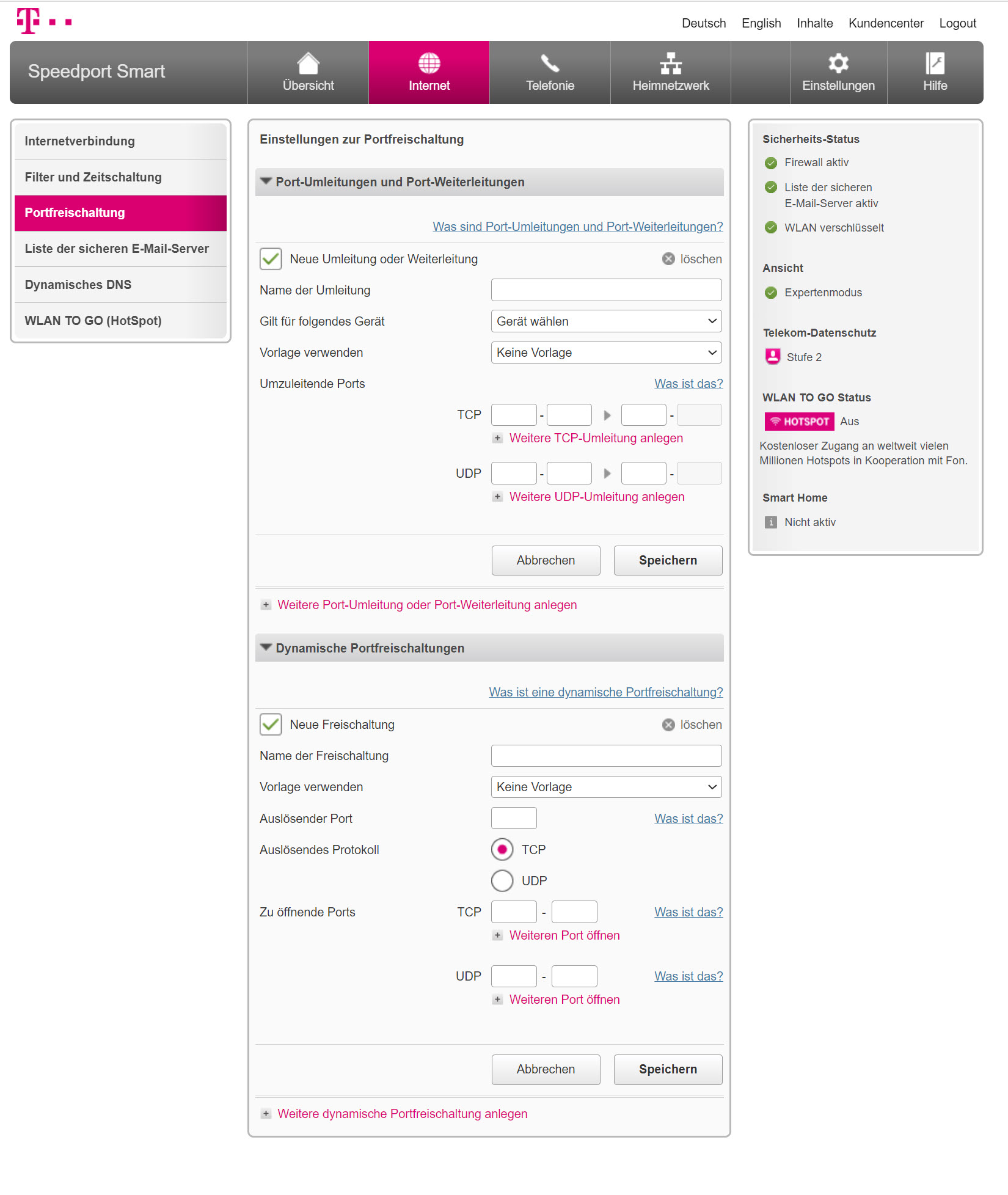The image size is (1008, 1195).
Task: Select the Internet globe icon tab
Action: [x=429, y=72]
